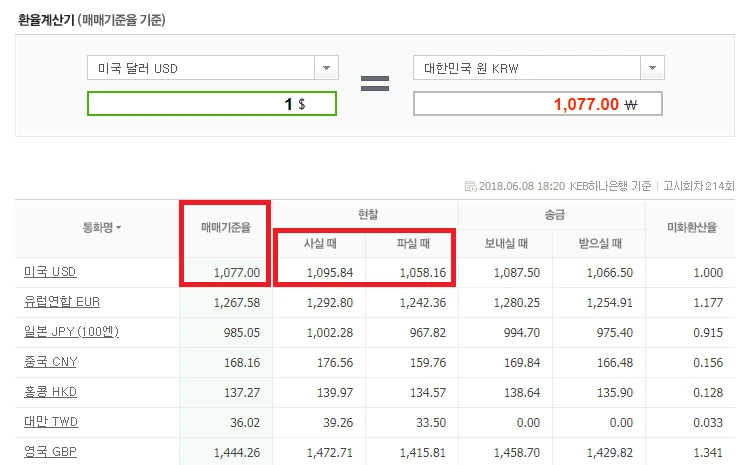Image resolution: width=747 pixels, height=465 pixels.
Task: Click the 현찰 group header
Action: coord(368,215)
